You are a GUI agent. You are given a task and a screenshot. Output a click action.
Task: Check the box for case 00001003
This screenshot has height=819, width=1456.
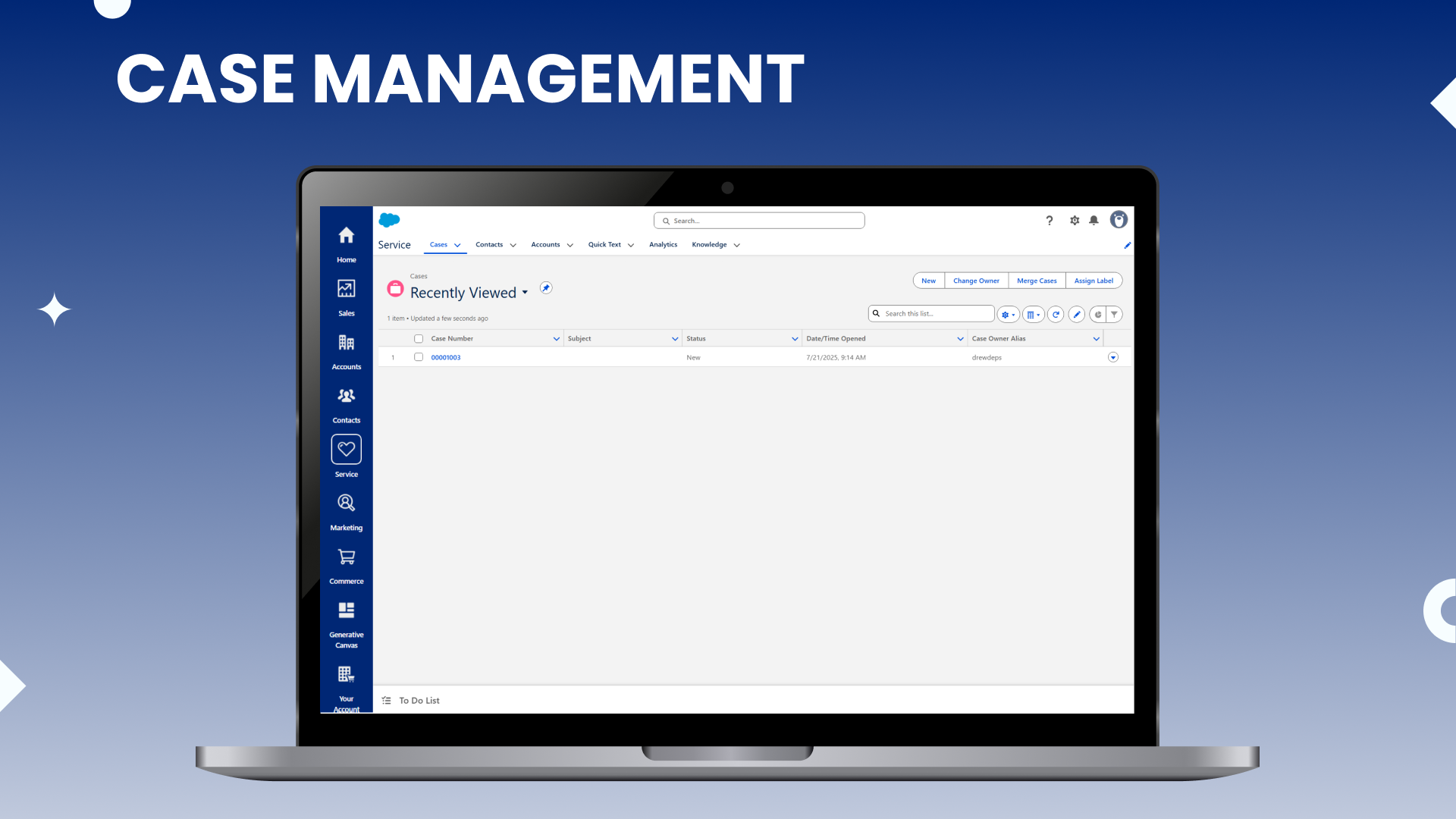pos(419,357)
